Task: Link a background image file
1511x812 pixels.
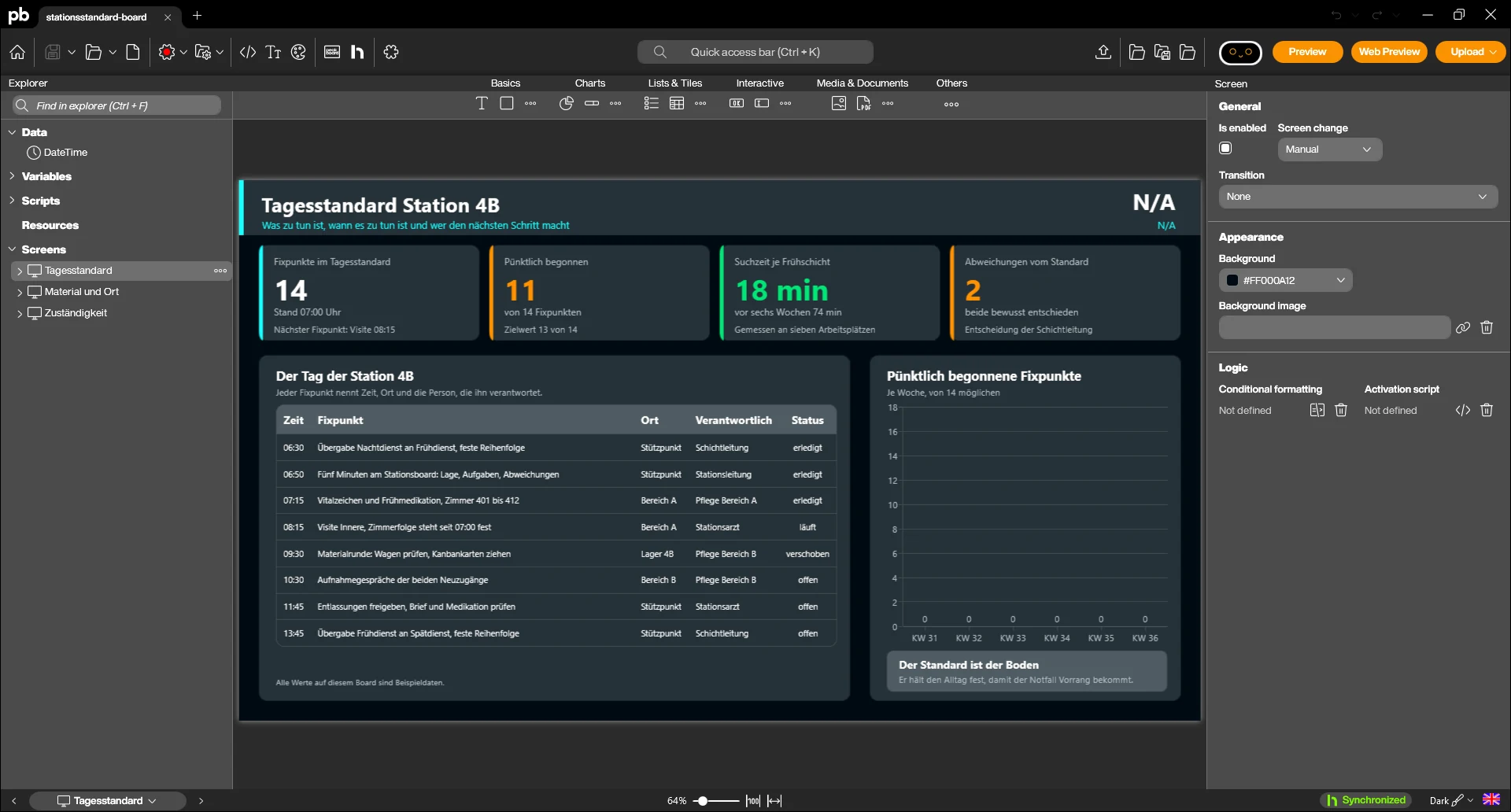Action: point(1463,328)
